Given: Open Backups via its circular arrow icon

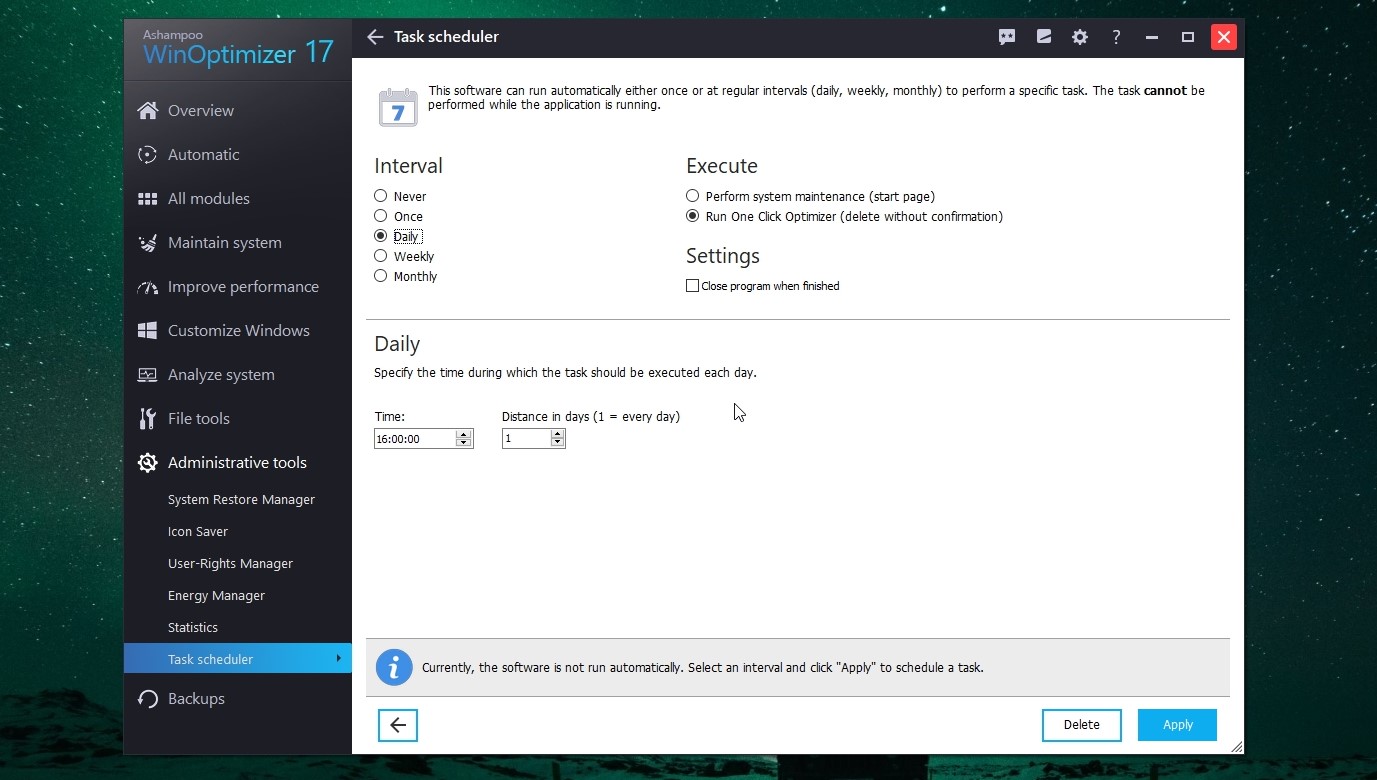Looking at the screenshot, I should 147,699.
